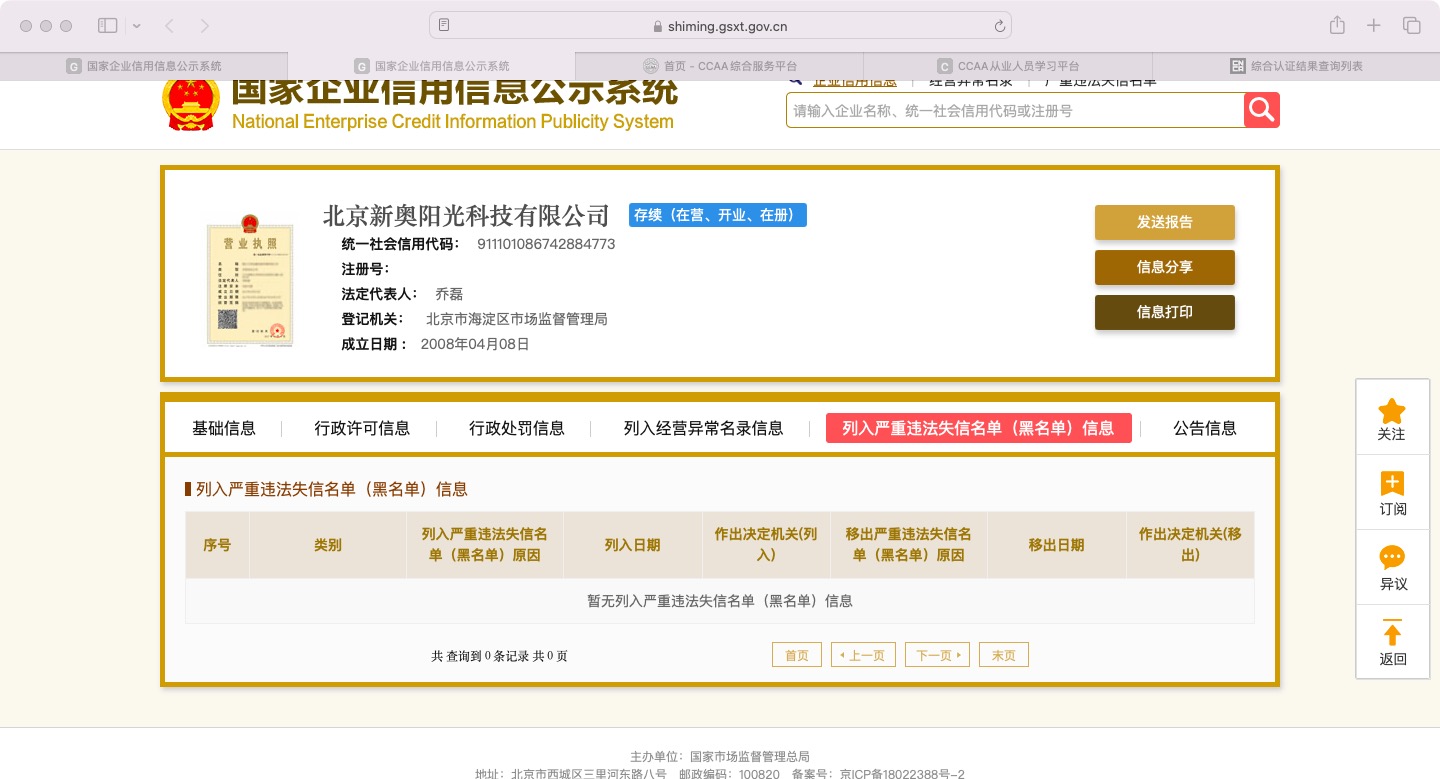Click the enterprise name search input field
The image size is (1440, 779).
[1015, 110]
